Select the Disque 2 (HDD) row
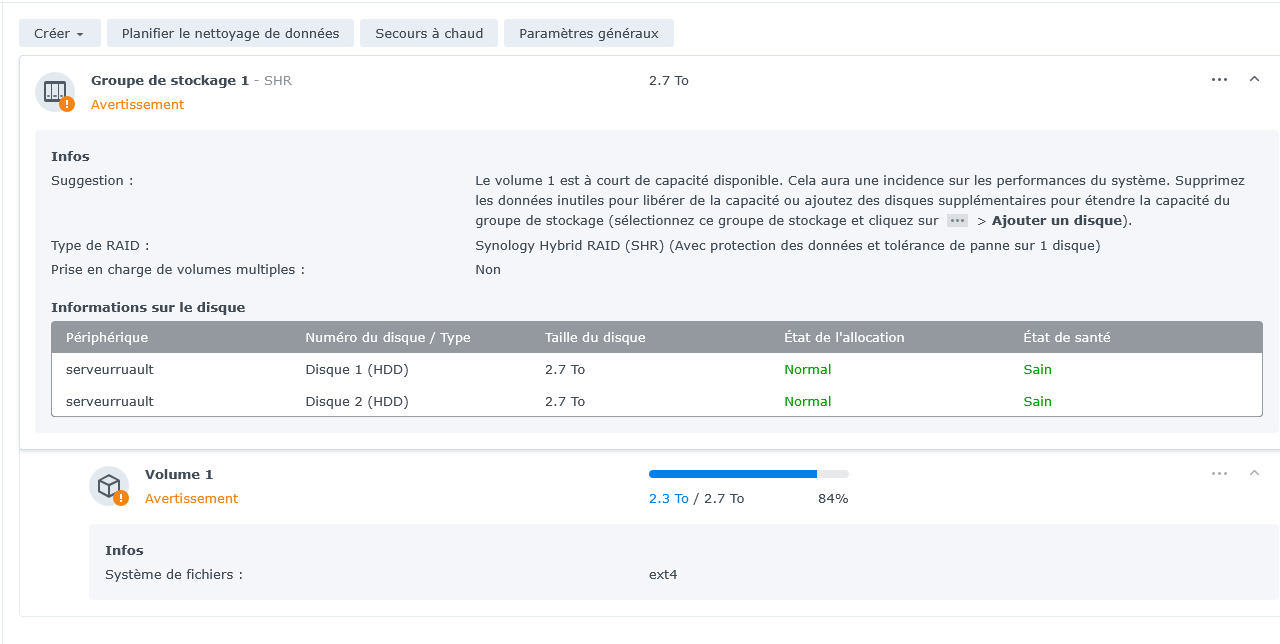Screen dimensions: 1280x644 click(x=657, y=401)
